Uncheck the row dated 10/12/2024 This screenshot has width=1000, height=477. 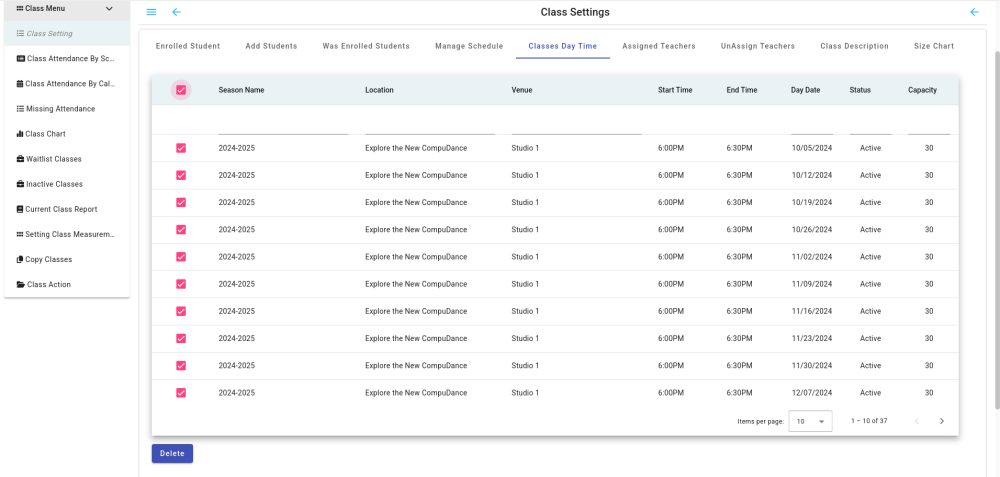(181, 175)
